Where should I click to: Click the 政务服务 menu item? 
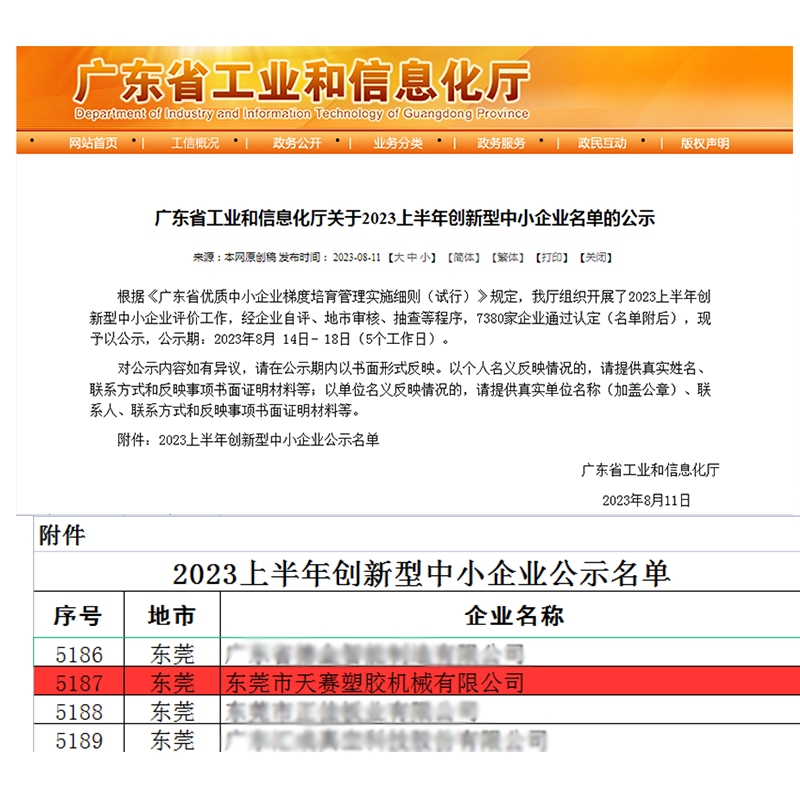[x=501, y=143]
